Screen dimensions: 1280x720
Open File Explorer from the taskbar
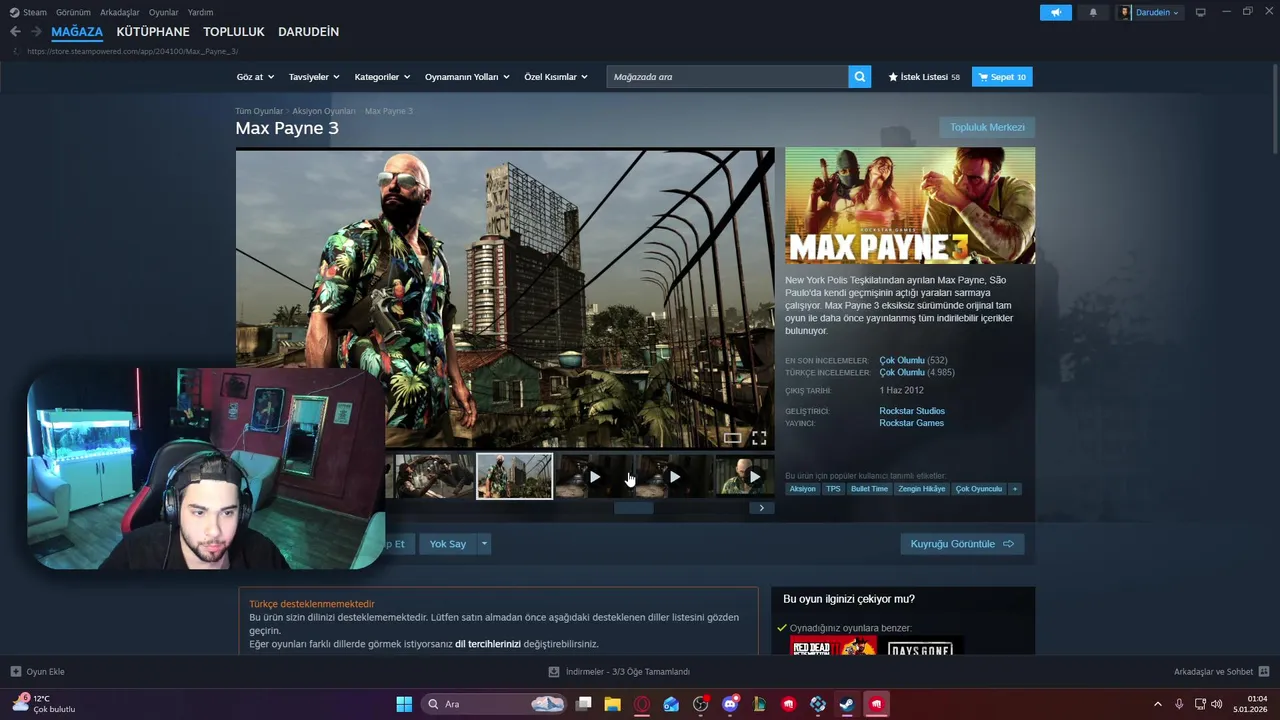[613, 704]
